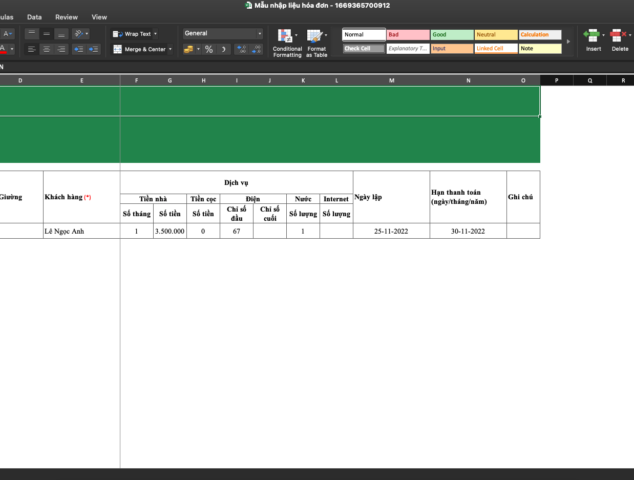Apply the Good cell style
The height and width of the screenshot is (480, 634).
[x=451, y=34]
